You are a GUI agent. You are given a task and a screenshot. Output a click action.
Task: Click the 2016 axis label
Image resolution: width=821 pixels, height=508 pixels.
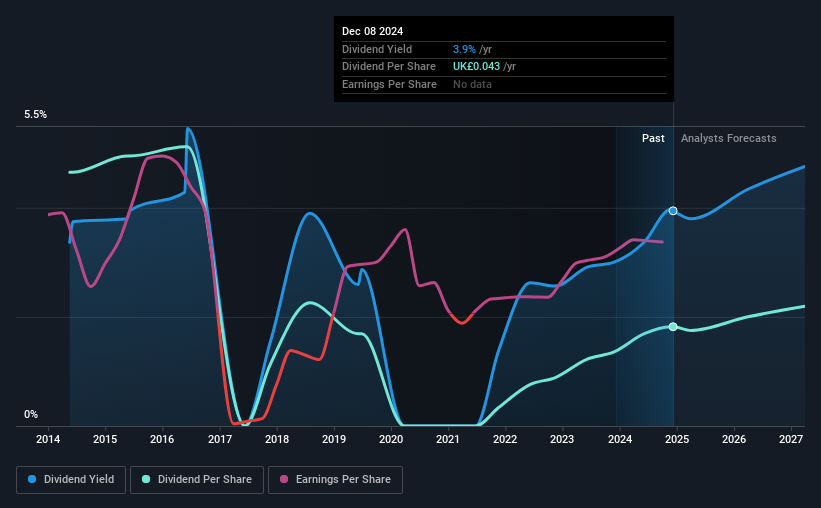pyautogui.click(x=162, y=439)
